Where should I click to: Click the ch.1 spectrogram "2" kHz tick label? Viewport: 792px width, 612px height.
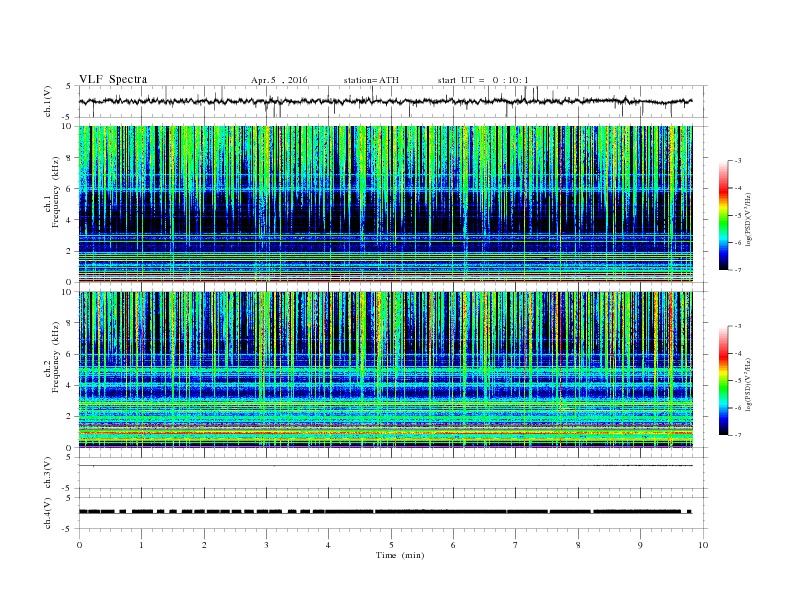pyautogui.click(x=69, y=251)
